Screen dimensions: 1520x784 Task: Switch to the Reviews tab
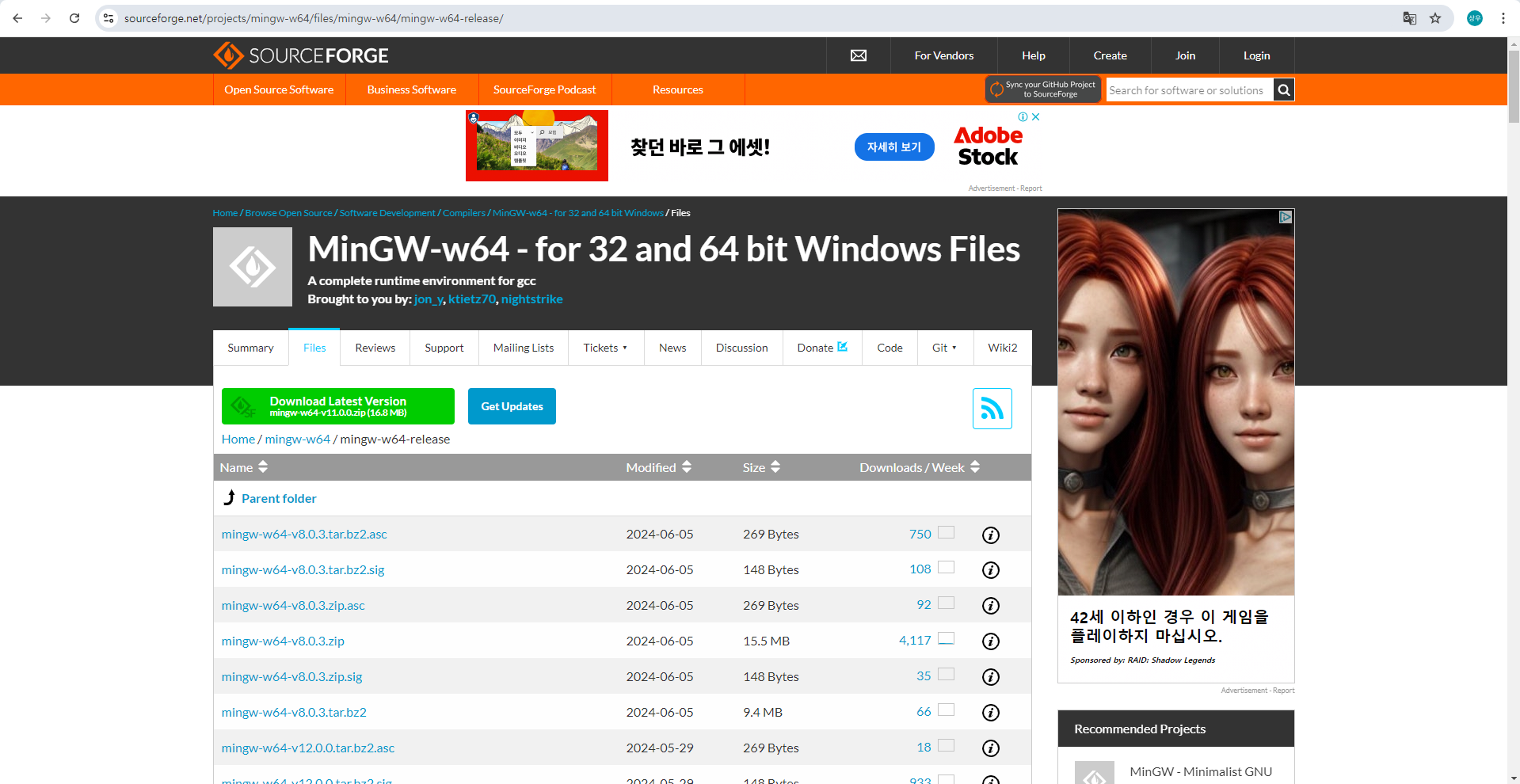pos(375,348)
